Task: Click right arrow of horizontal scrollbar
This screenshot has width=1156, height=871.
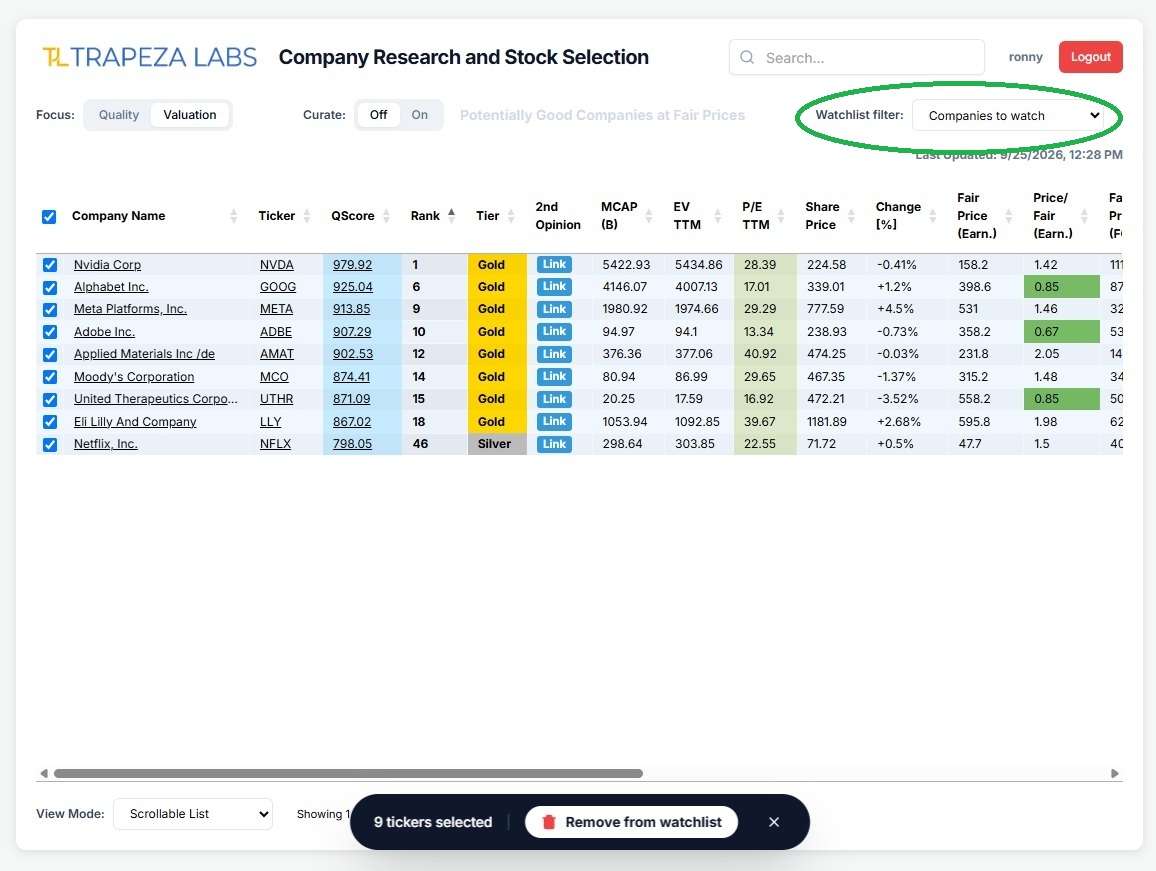Action: [x=1115, y=773]
